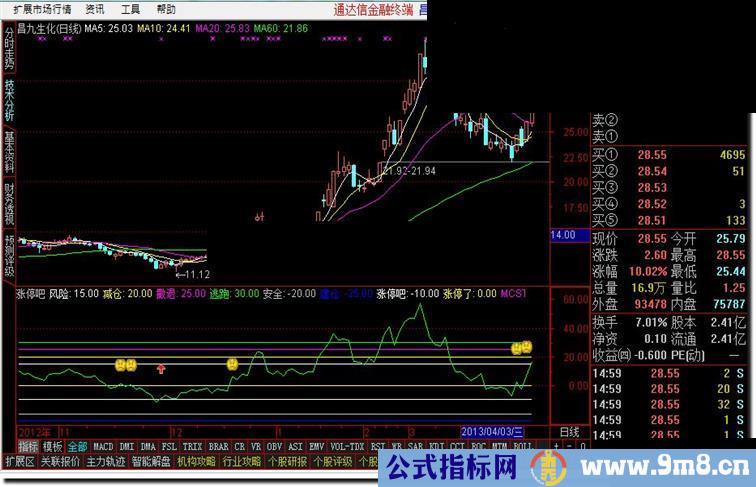756x487 pixels.
Task: Choose the BRAR indicator
Action: pos(218,446)
